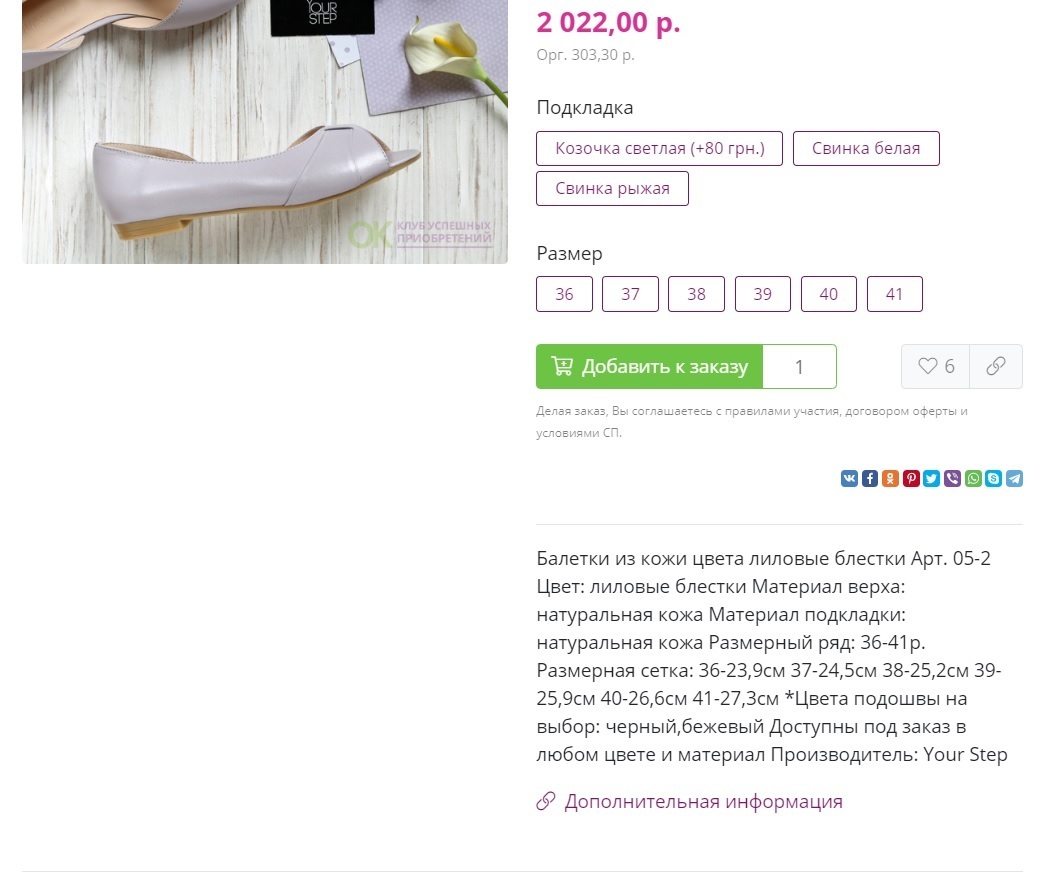Share on Odnoklassniki icon
The height and width of the screenshot is (873, 1043).
[x=891, y=478]
